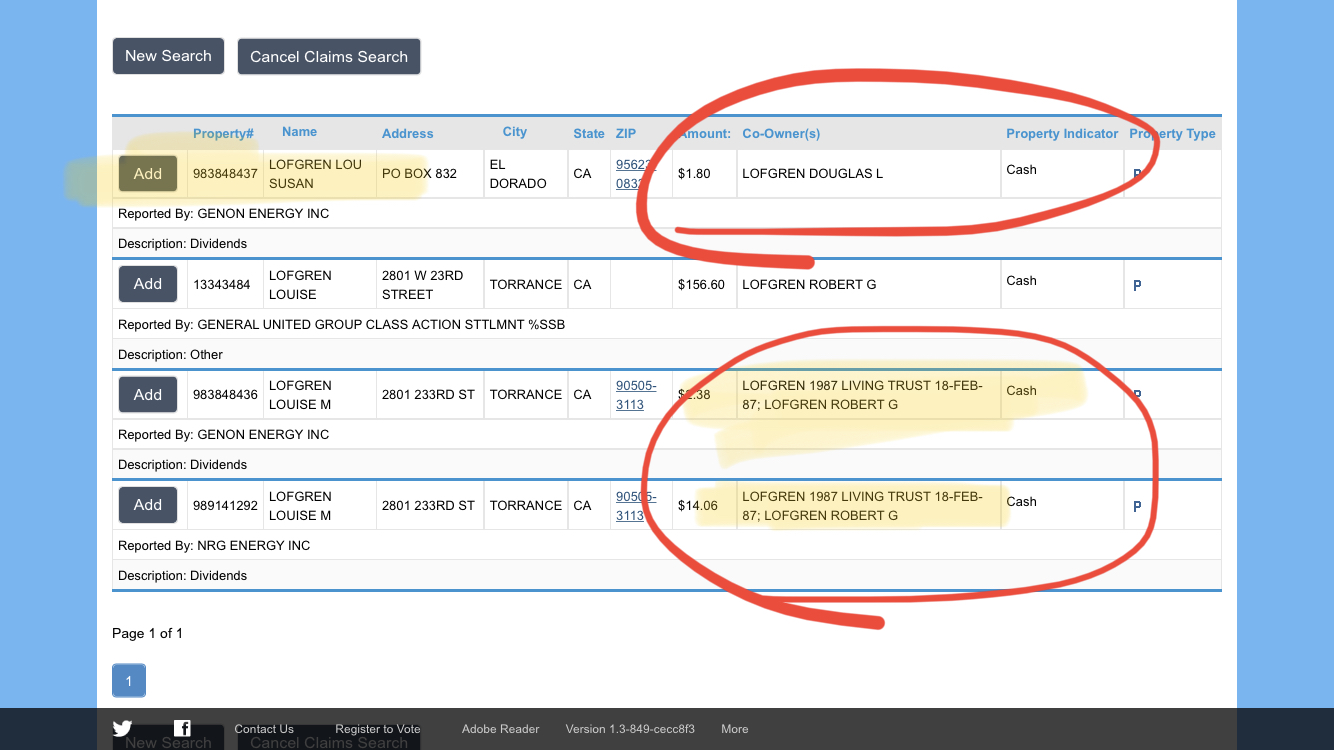Viewport: 1334px width, 750px height.
Task: Select Version 1.3-849-cecc8f3 footer text
Action: [630, 729]
